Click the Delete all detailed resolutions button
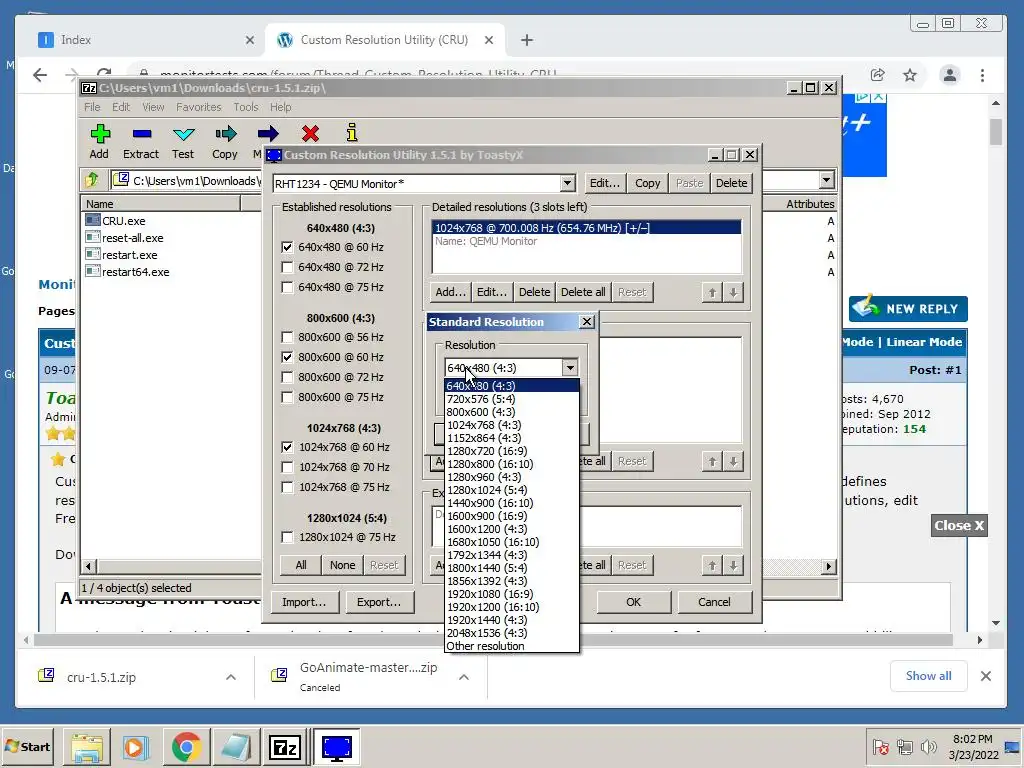 [583, 293]
